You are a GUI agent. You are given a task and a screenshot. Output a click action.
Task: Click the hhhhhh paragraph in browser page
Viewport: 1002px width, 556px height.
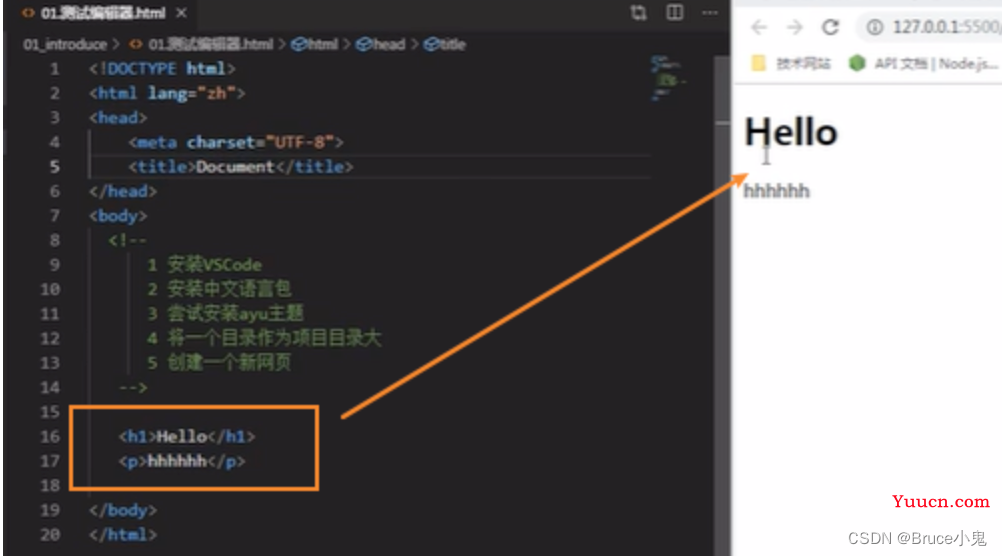776,191
